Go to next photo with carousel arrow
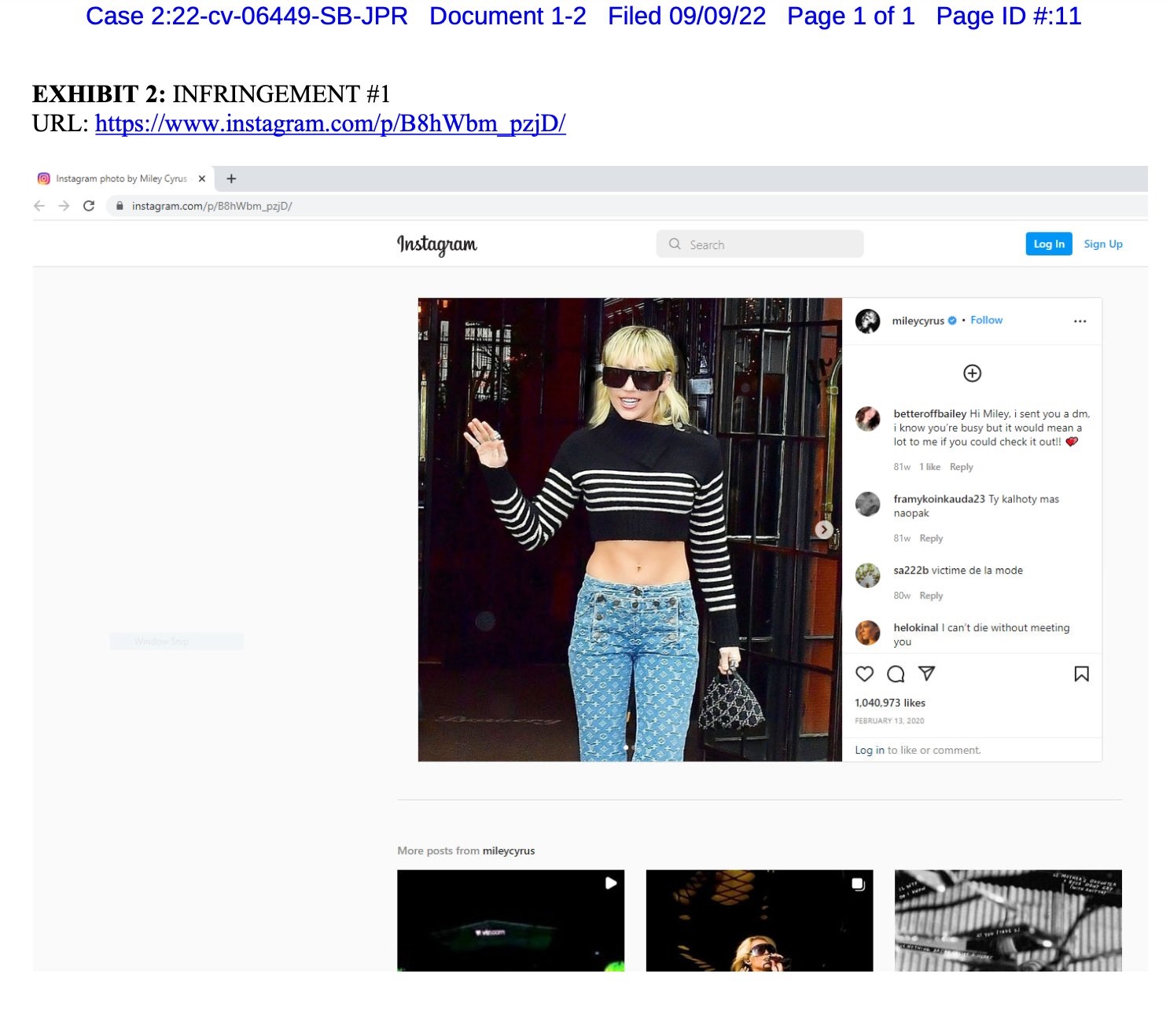The image size is (1170, 1036). (x=823, y=530)
